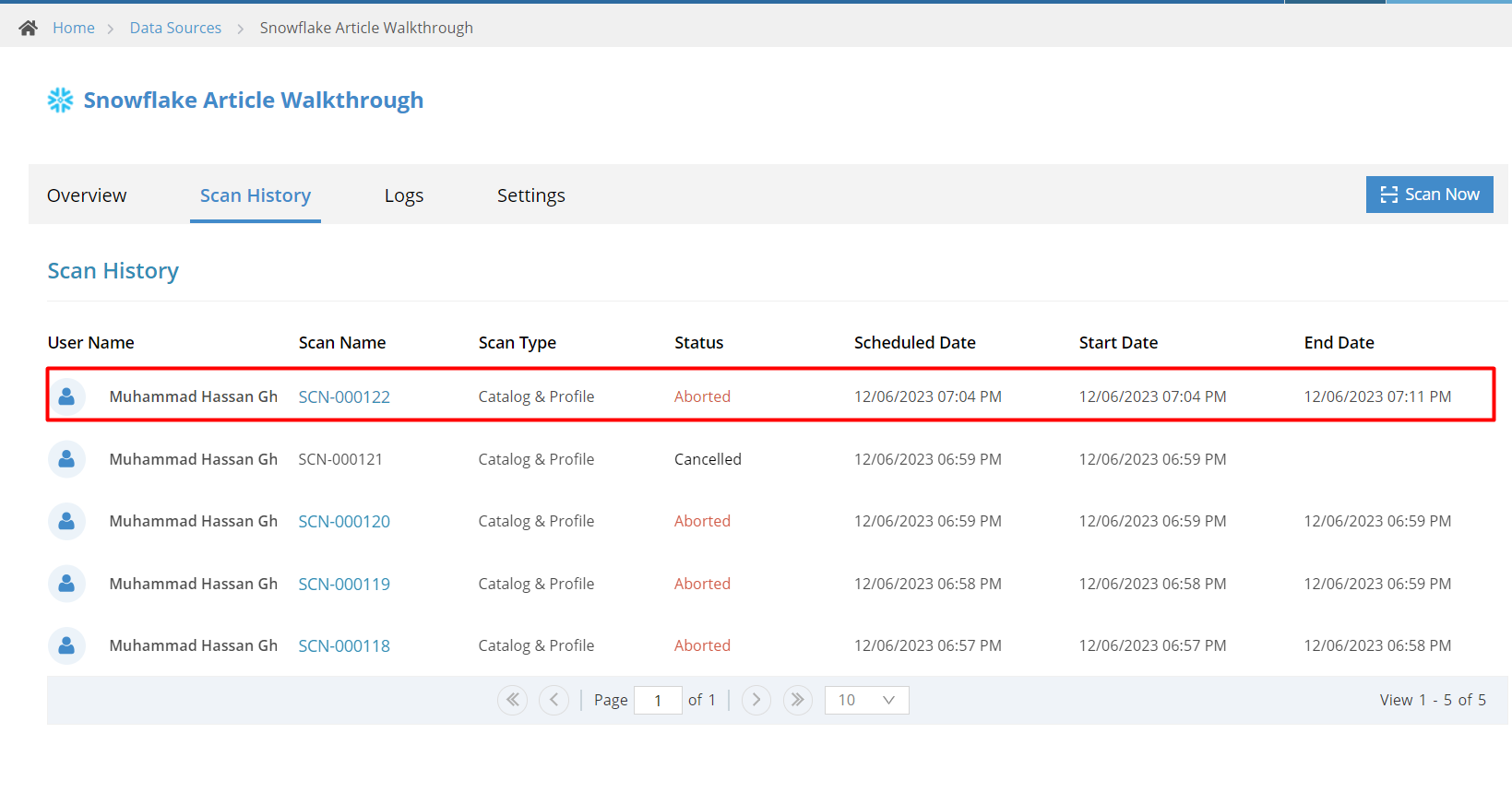
Task: Click scheduled date 12/06/2023 07:04 PM
Action: tap(928, 396)
